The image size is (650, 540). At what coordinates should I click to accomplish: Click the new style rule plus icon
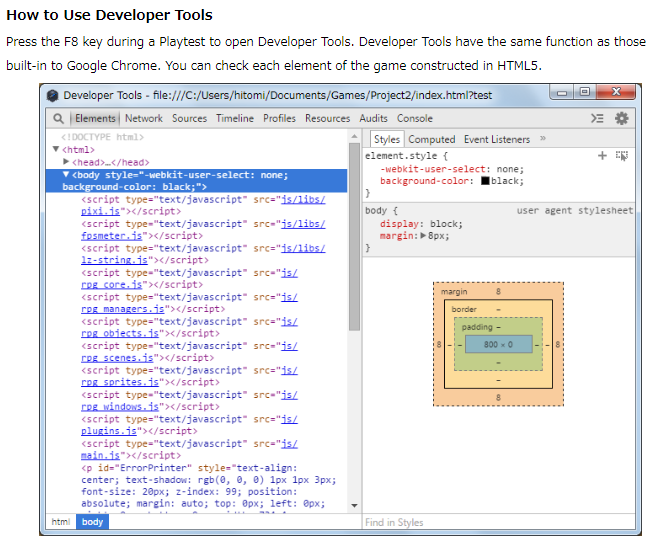(602, 156)
